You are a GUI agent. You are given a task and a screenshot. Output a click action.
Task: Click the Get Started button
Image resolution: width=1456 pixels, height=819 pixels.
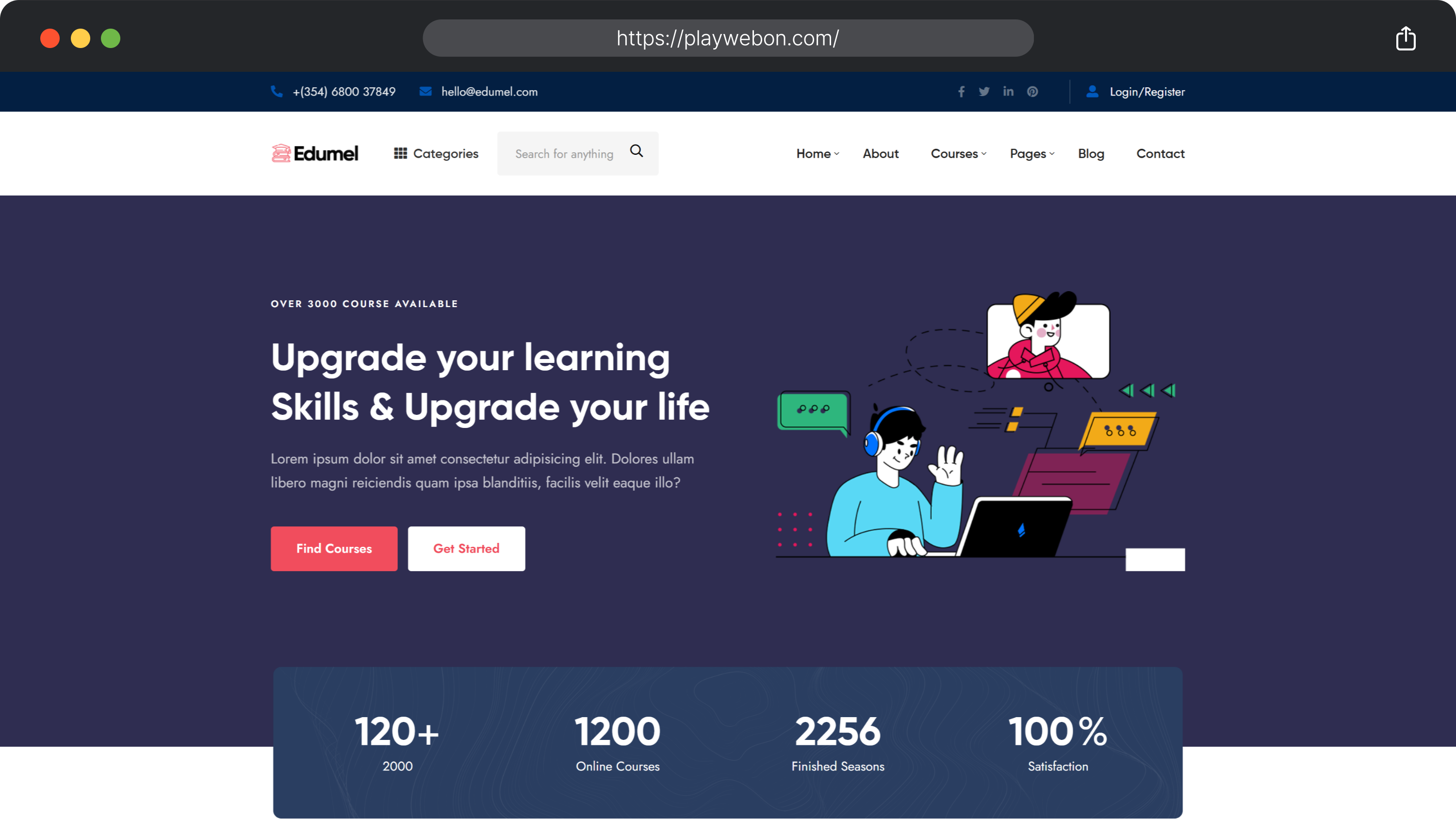click(x=466, y=549)
